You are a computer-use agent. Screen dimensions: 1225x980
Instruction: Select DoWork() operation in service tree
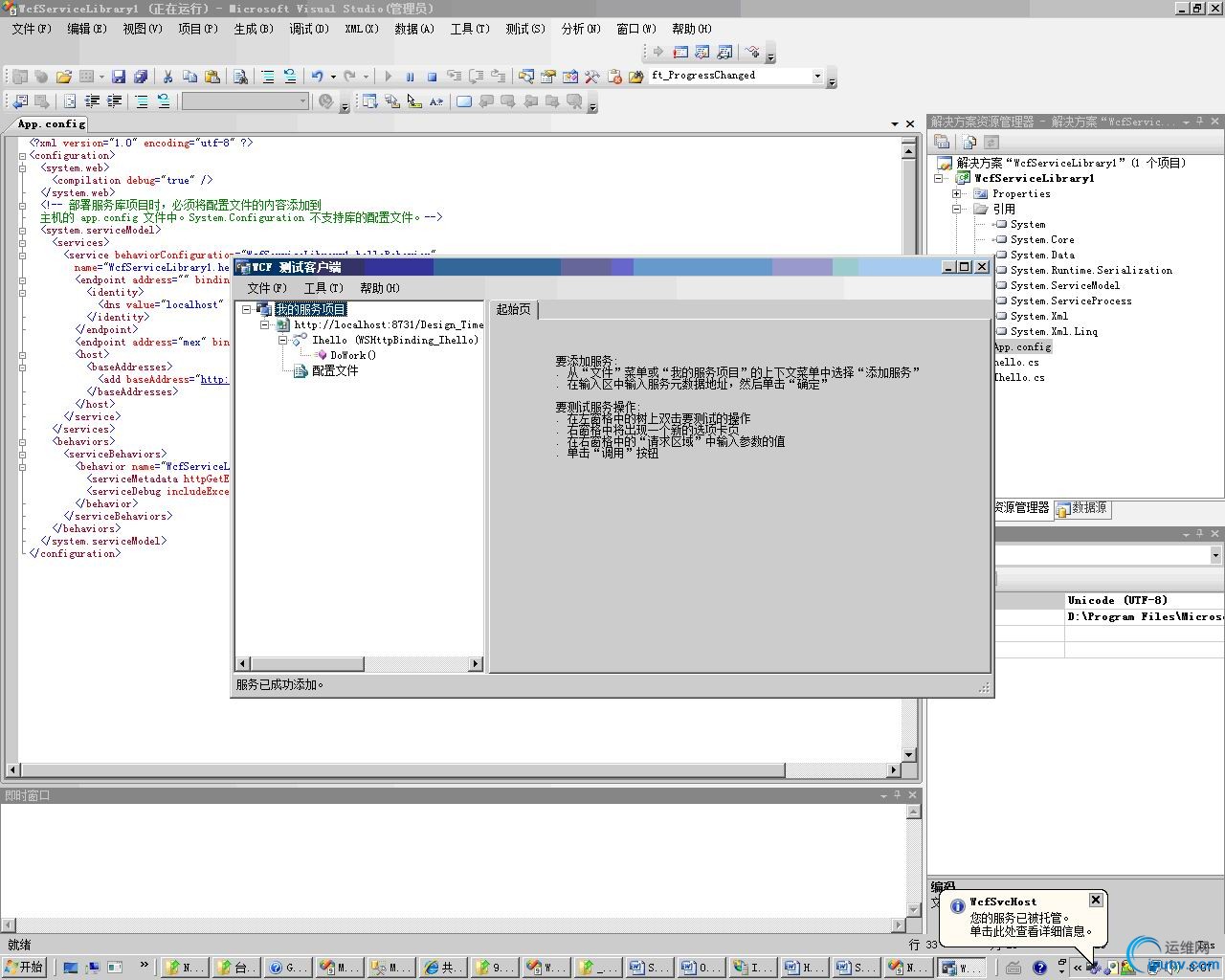[x=353, y=355]
